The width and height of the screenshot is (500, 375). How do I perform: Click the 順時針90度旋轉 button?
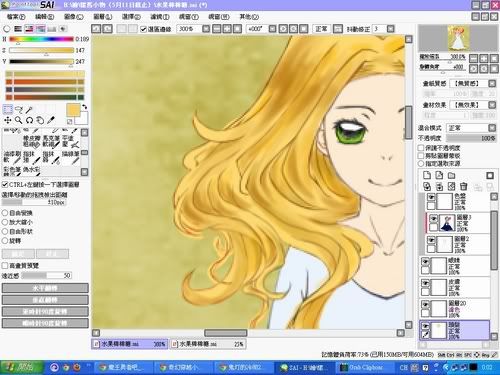click(45, 323)
